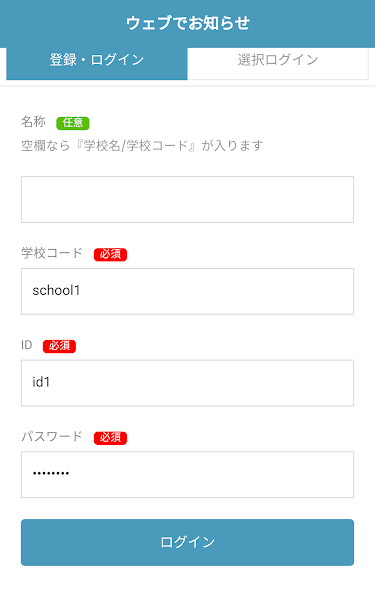Click the school1 text in the field
Image resolution: width=375 pixels, height=592 pixels.
coord(56,290)
